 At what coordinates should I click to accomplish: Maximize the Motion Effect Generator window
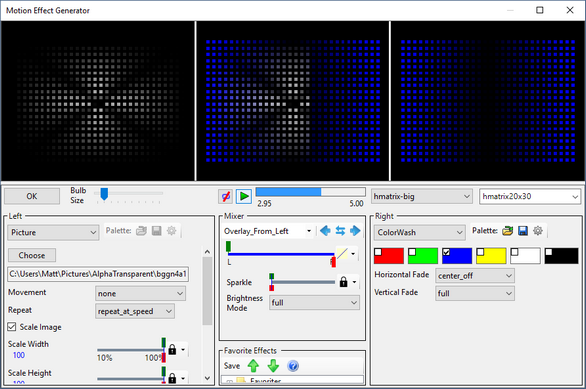pyautogui.click(x=540, y=10)
